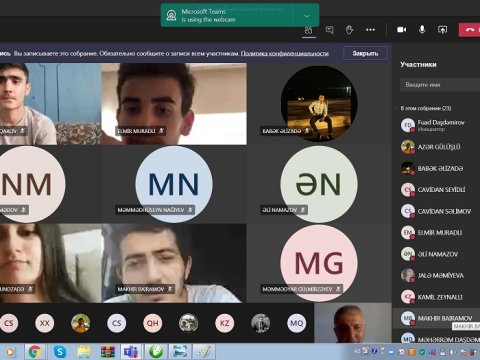Open the Политика конфиденциальности link

[x=285, y=53]
